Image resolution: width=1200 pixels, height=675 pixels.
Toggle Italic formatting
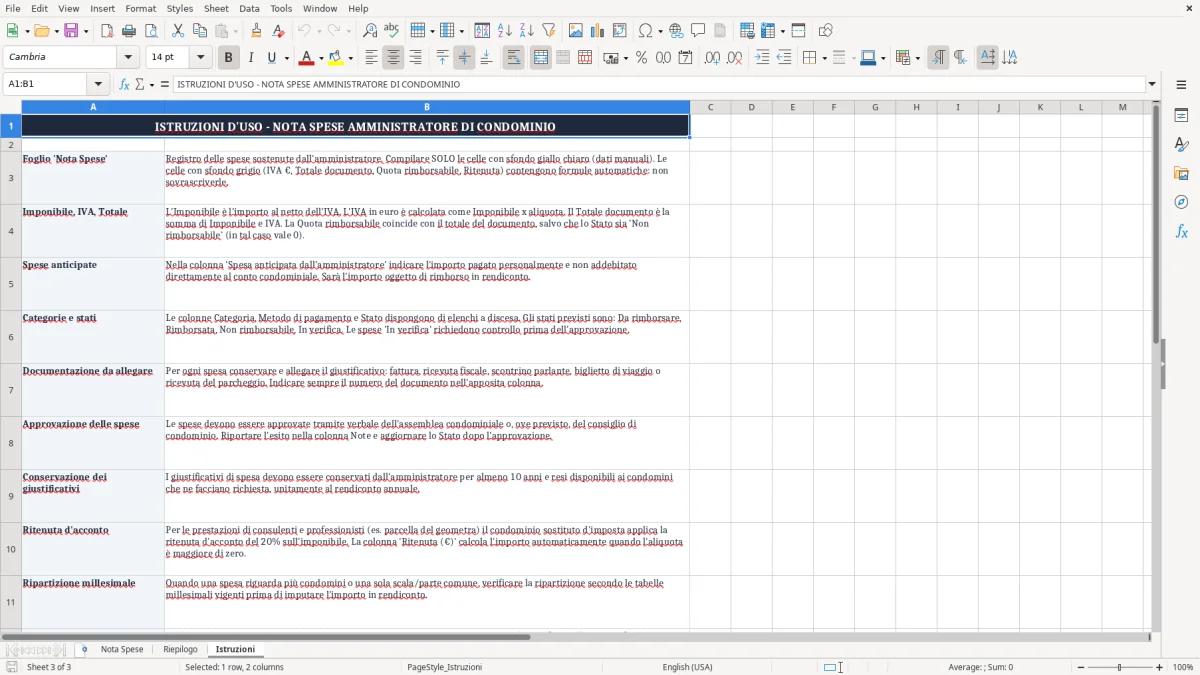(x=251, y=58)
